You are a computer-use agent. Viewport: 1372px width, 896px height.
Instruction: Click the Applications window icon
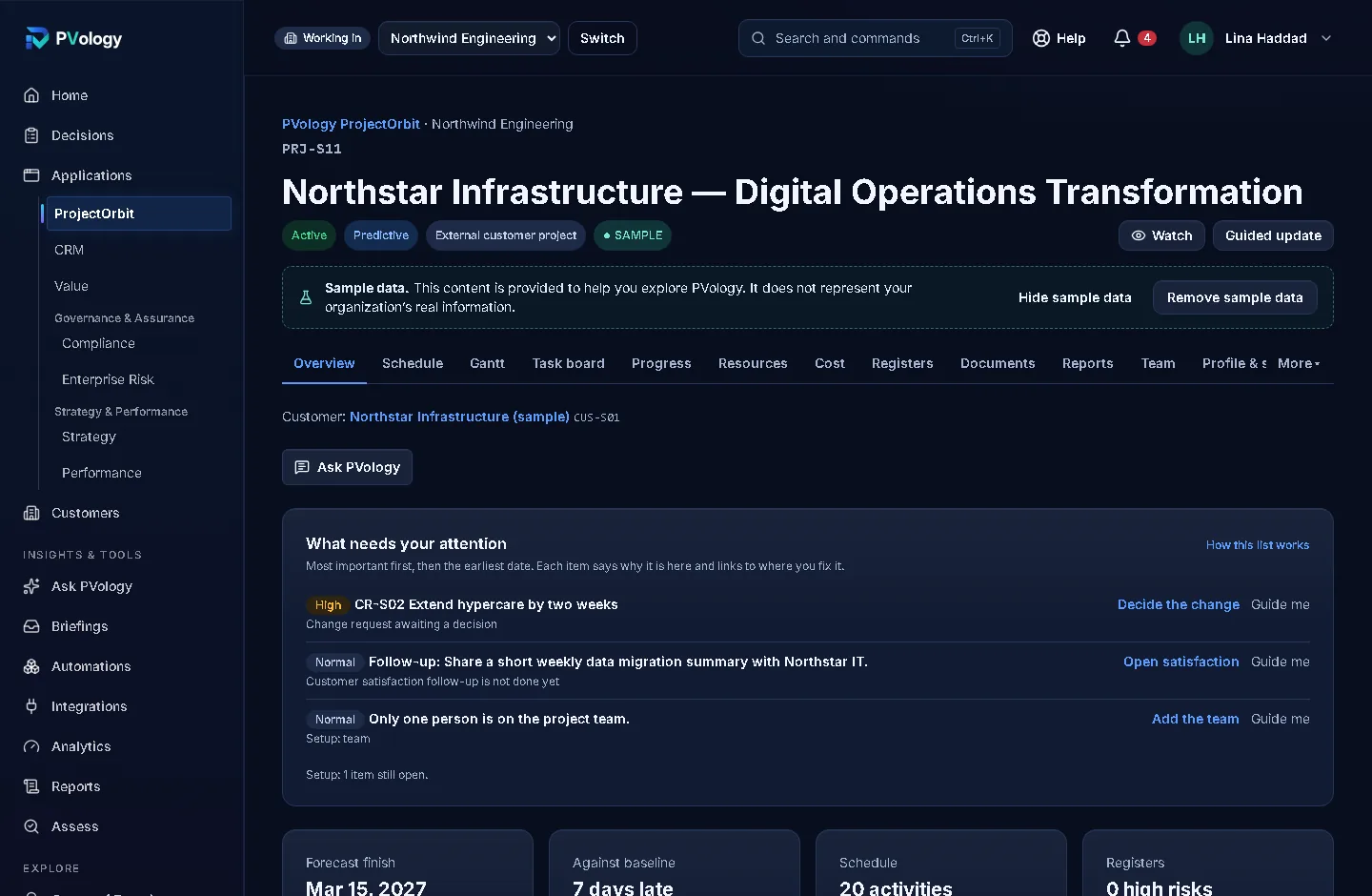[31, 175]
